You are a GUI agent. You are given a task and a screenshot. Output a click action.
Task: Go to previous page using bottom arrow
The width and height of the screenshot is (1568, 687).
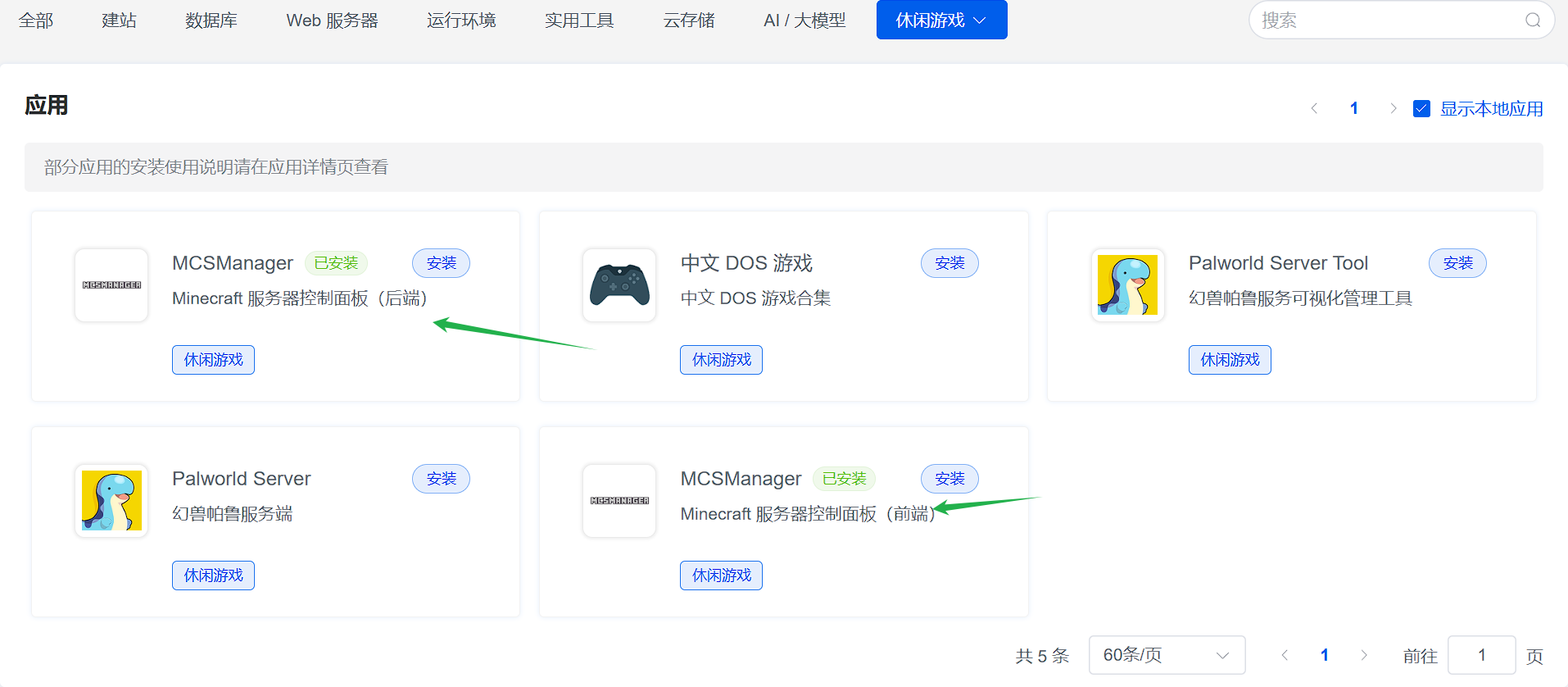pos(1285,655)
